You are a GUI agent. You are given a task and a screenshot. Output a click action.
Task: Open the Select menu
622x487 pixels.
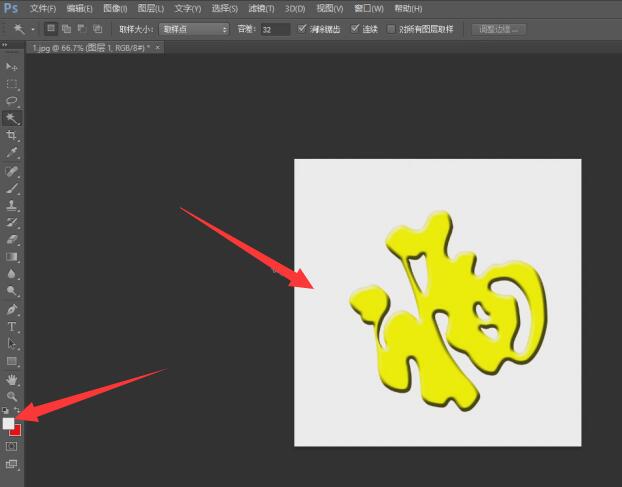[x=225, y=8]
